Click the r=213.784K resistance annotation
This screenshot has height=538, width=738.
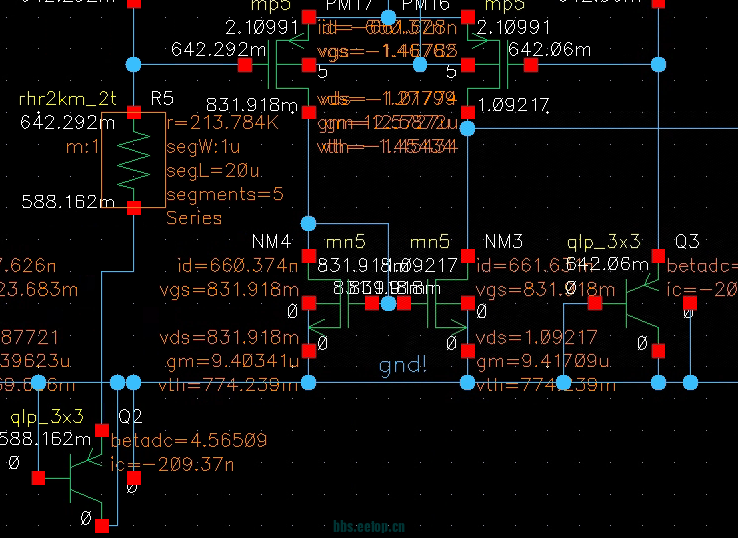[x=223, y=123]
